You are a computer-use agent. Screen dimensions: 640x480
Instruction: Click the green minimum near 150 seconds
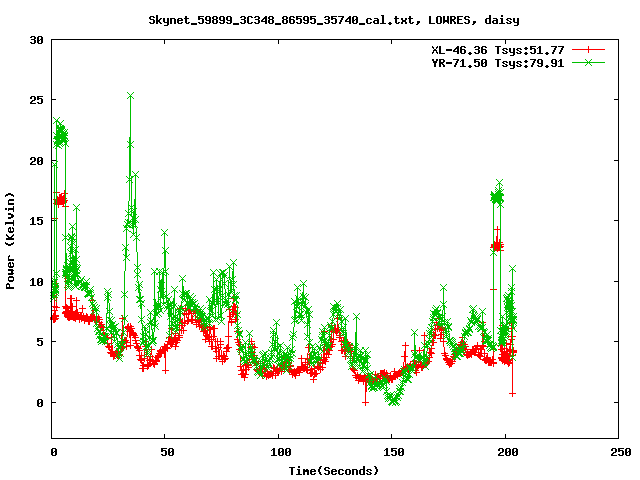(x=393, y=402)
